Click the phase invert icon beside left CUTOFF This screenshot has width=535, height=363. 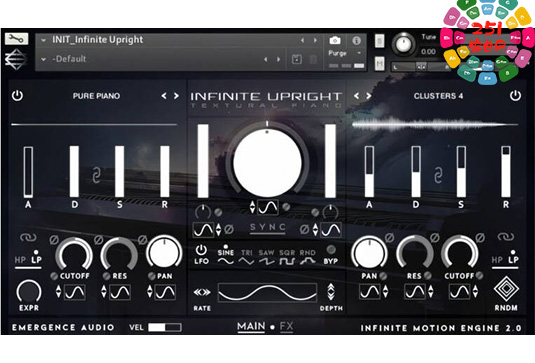click(54, 240)
